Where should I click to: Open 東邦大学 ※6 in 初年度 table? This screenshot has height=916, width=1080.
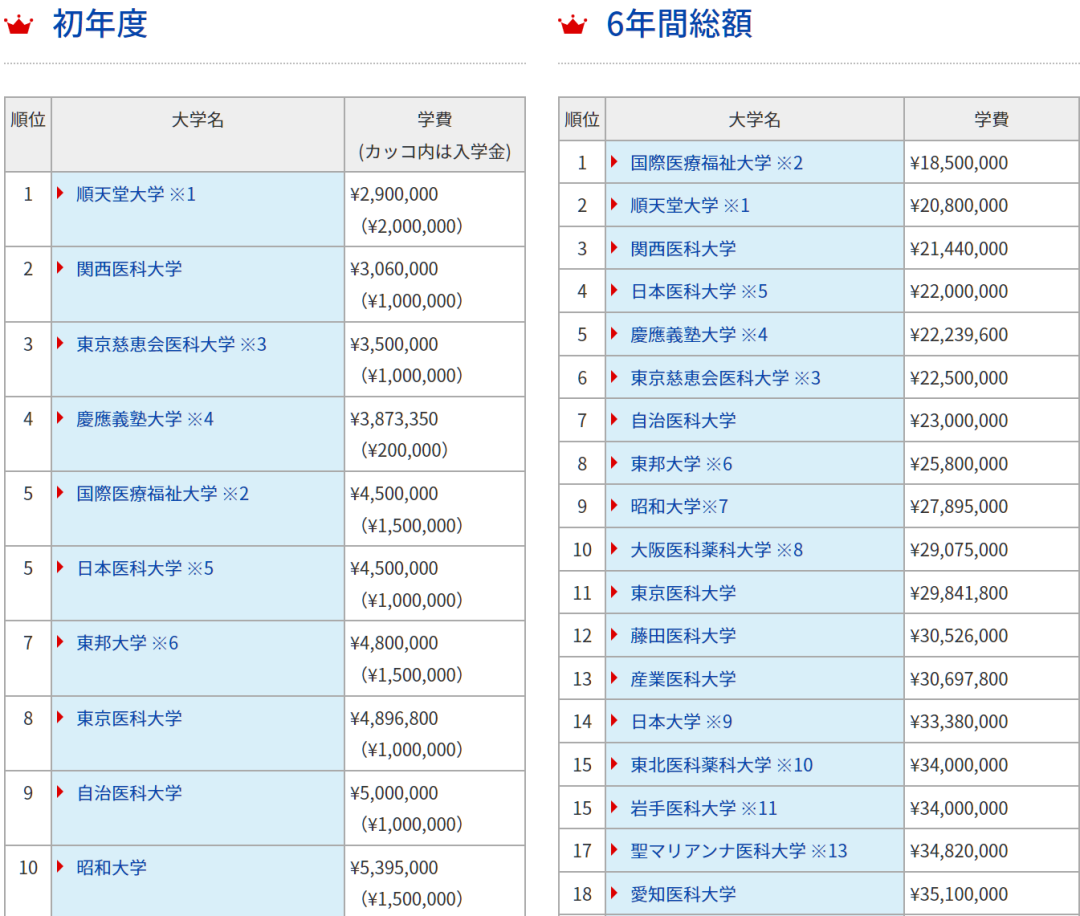[x=127, y=643]
